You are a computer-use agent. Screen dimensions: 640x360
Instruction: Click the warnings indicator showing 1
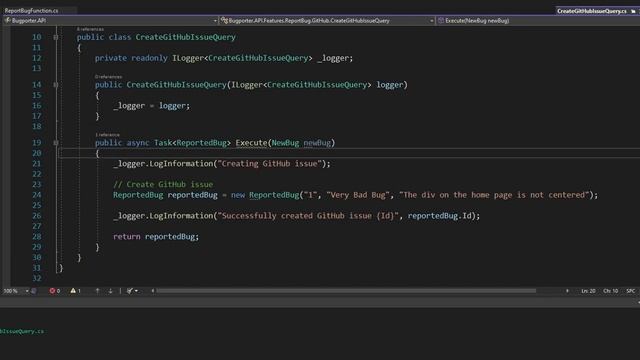click(x=76, y=291)
